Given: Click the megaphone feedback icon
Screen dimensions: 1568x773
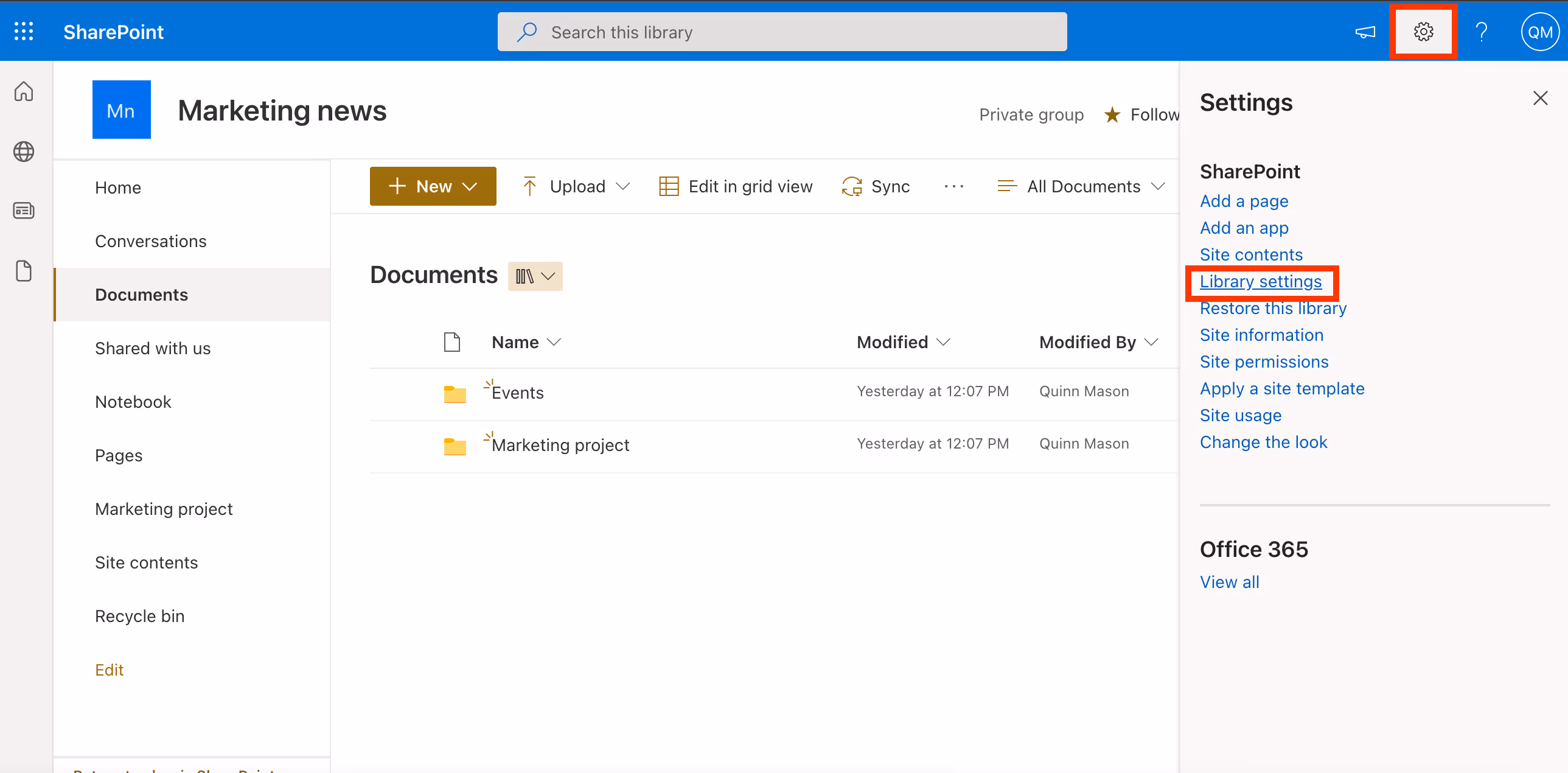Looking at the screenshot, I should click(x=1365, y=32).
